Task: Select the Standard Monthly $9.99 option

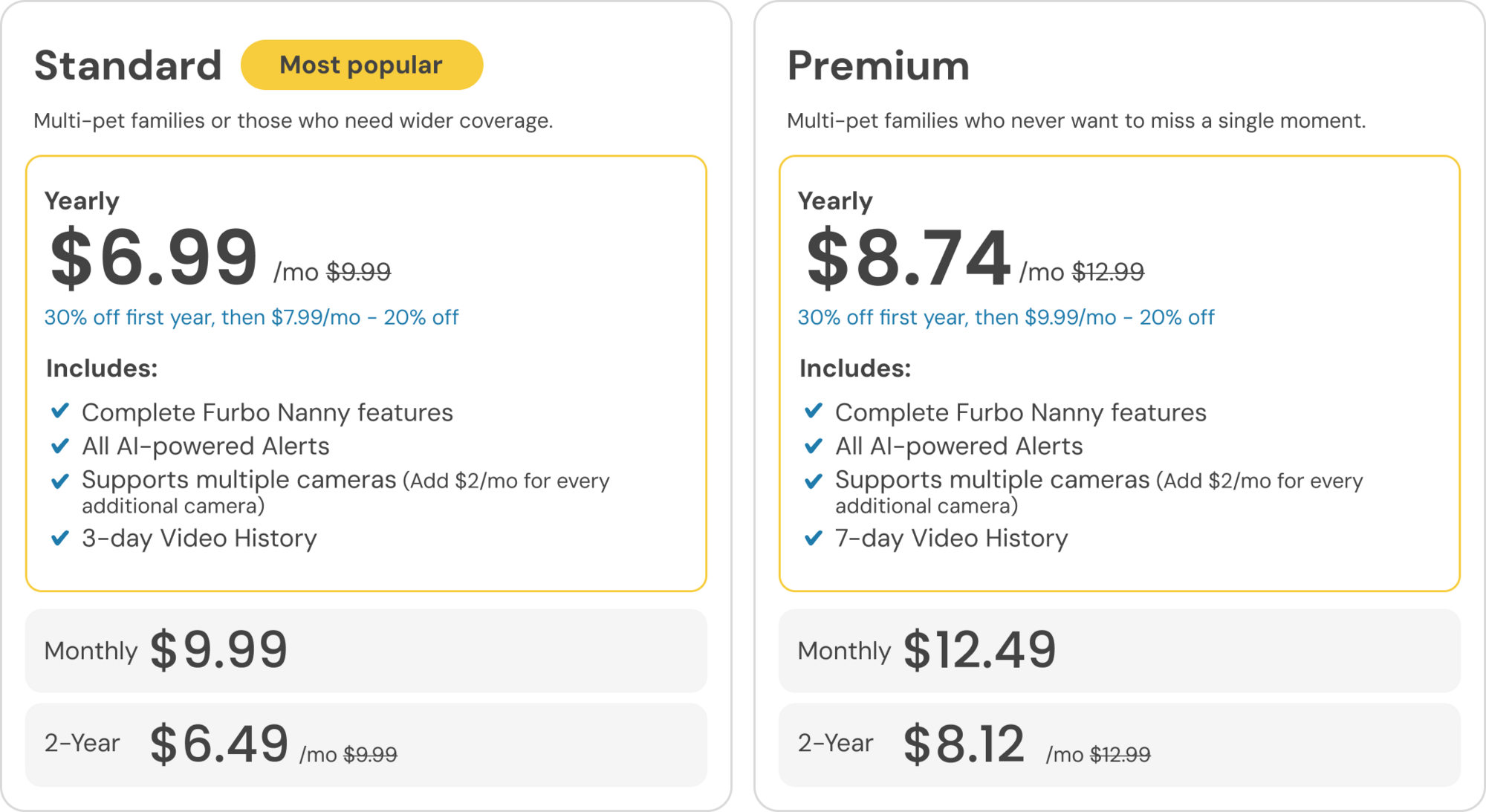Action: (366, 651)
